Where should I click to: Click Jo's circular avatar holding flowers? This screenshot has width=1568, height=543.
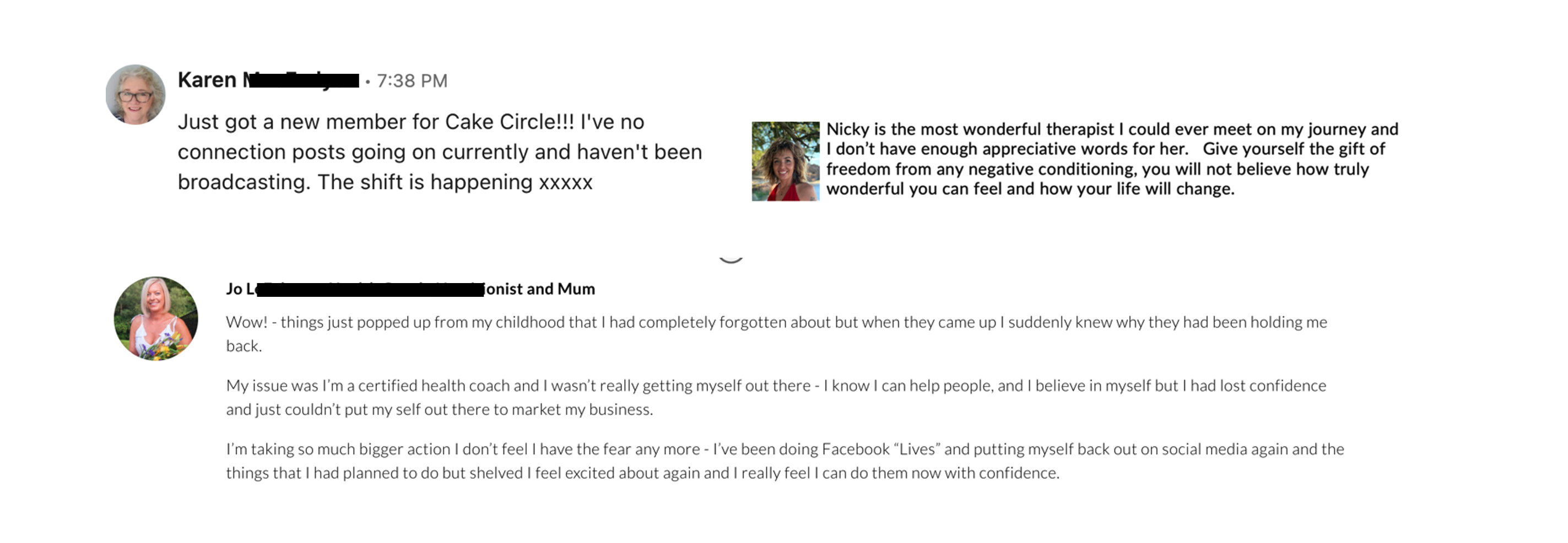[x=156, y=318]
